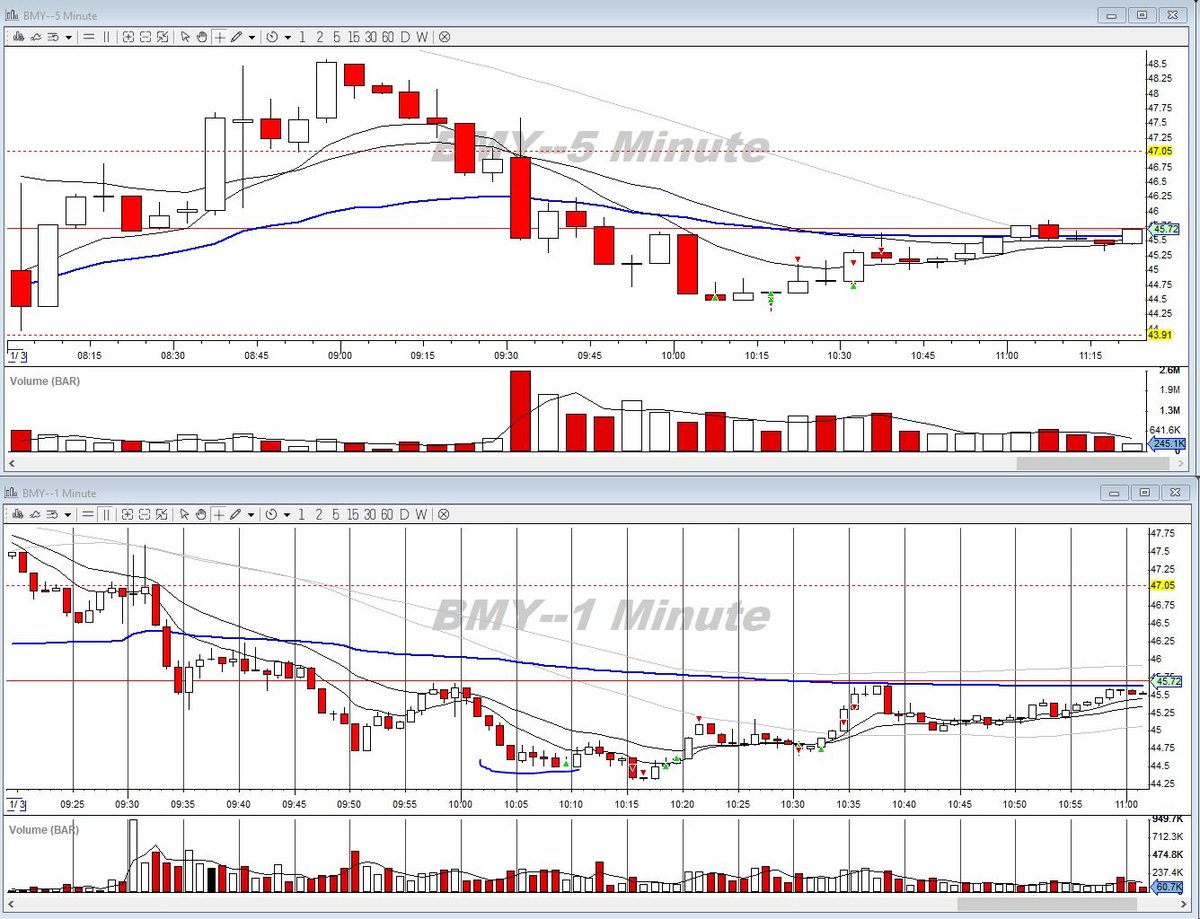Click the 47.05 price level marker in 5 Minute chart
The image size is (1200, 919).
point(1160,150)
